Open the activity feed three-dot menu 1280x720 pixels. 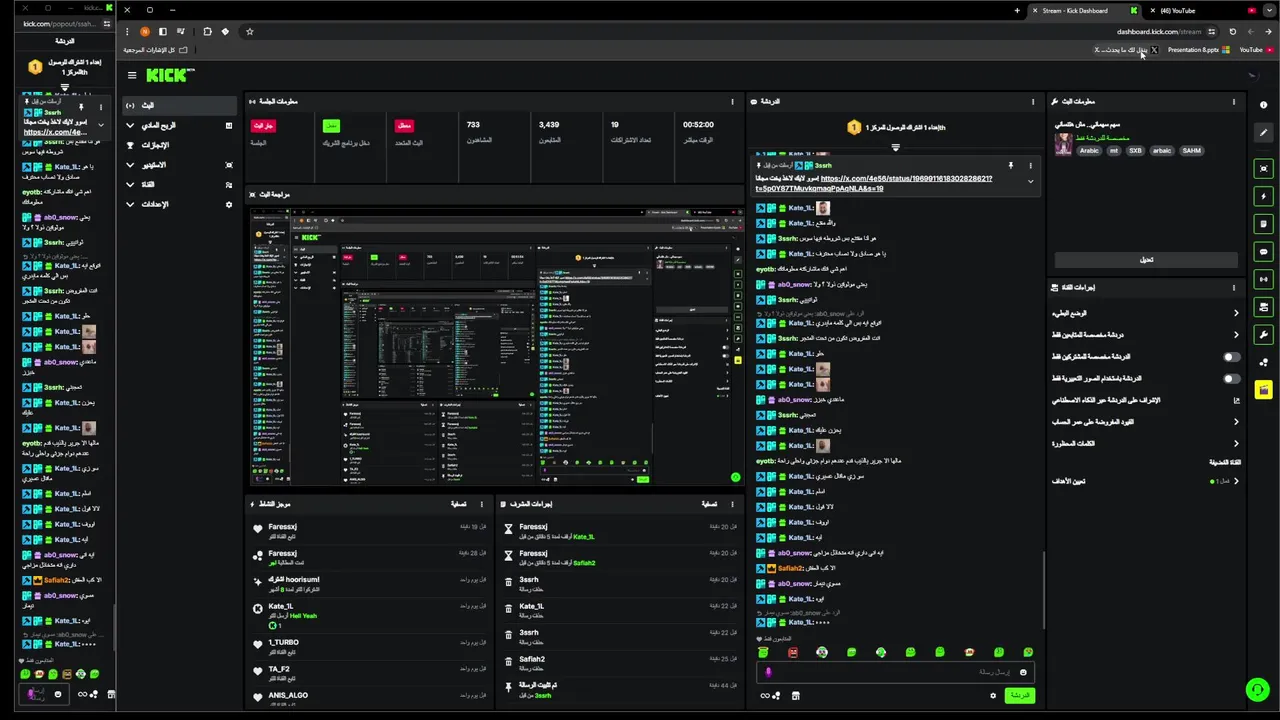(x=481, y=504)
